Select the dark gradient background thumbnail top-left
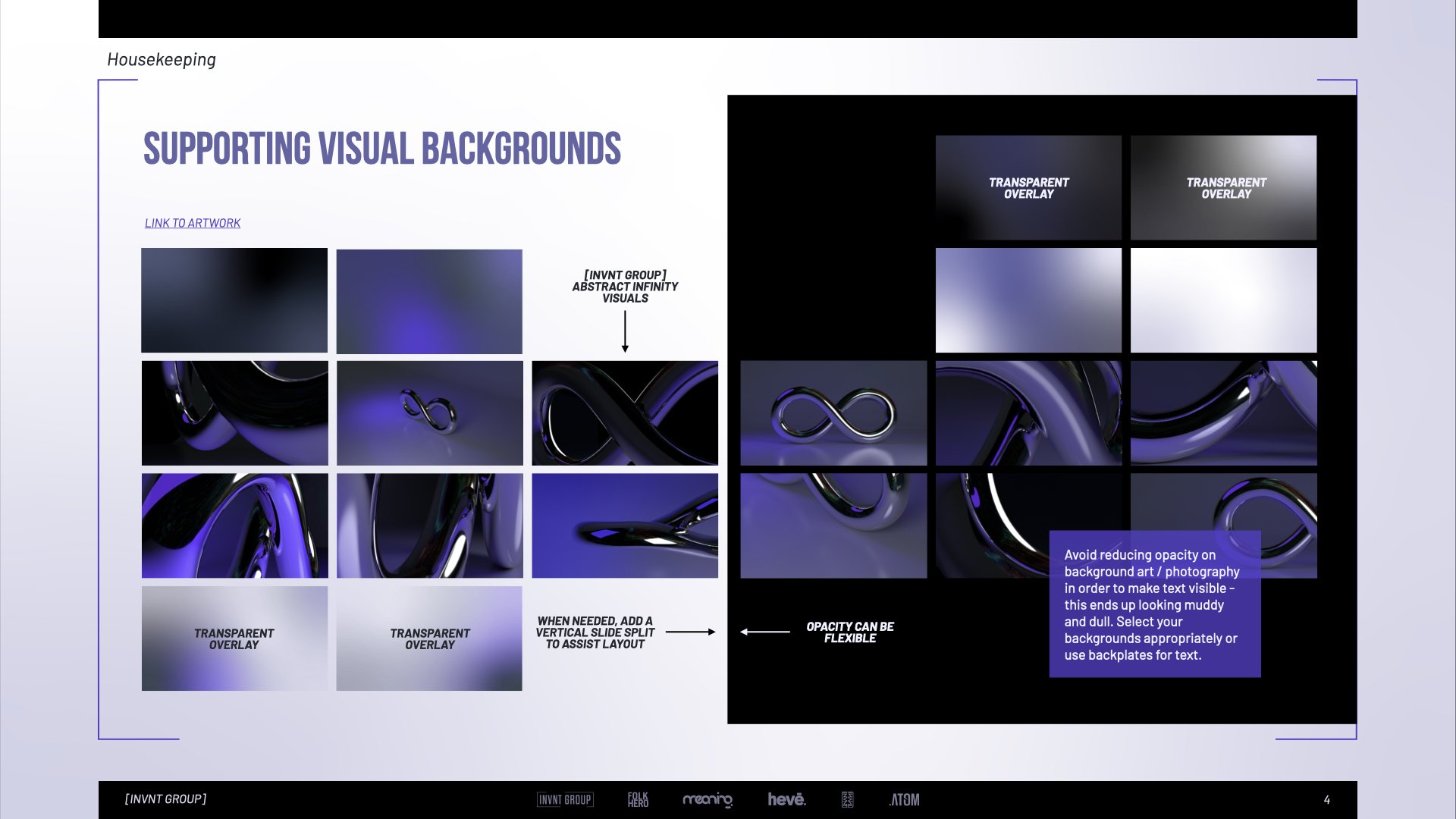Screen dimensions: 1456x819 (234, 300)
